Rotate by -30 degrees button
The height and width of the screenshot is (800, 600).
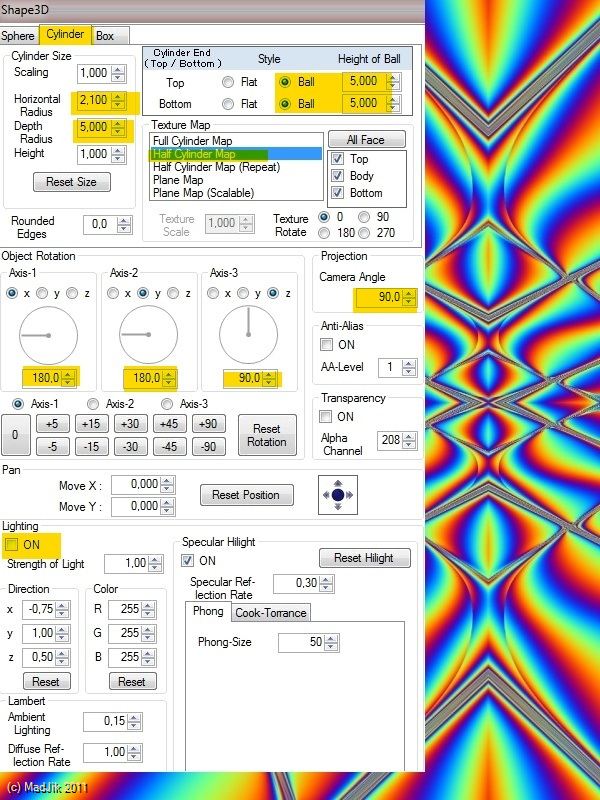(x=130, y=446)
